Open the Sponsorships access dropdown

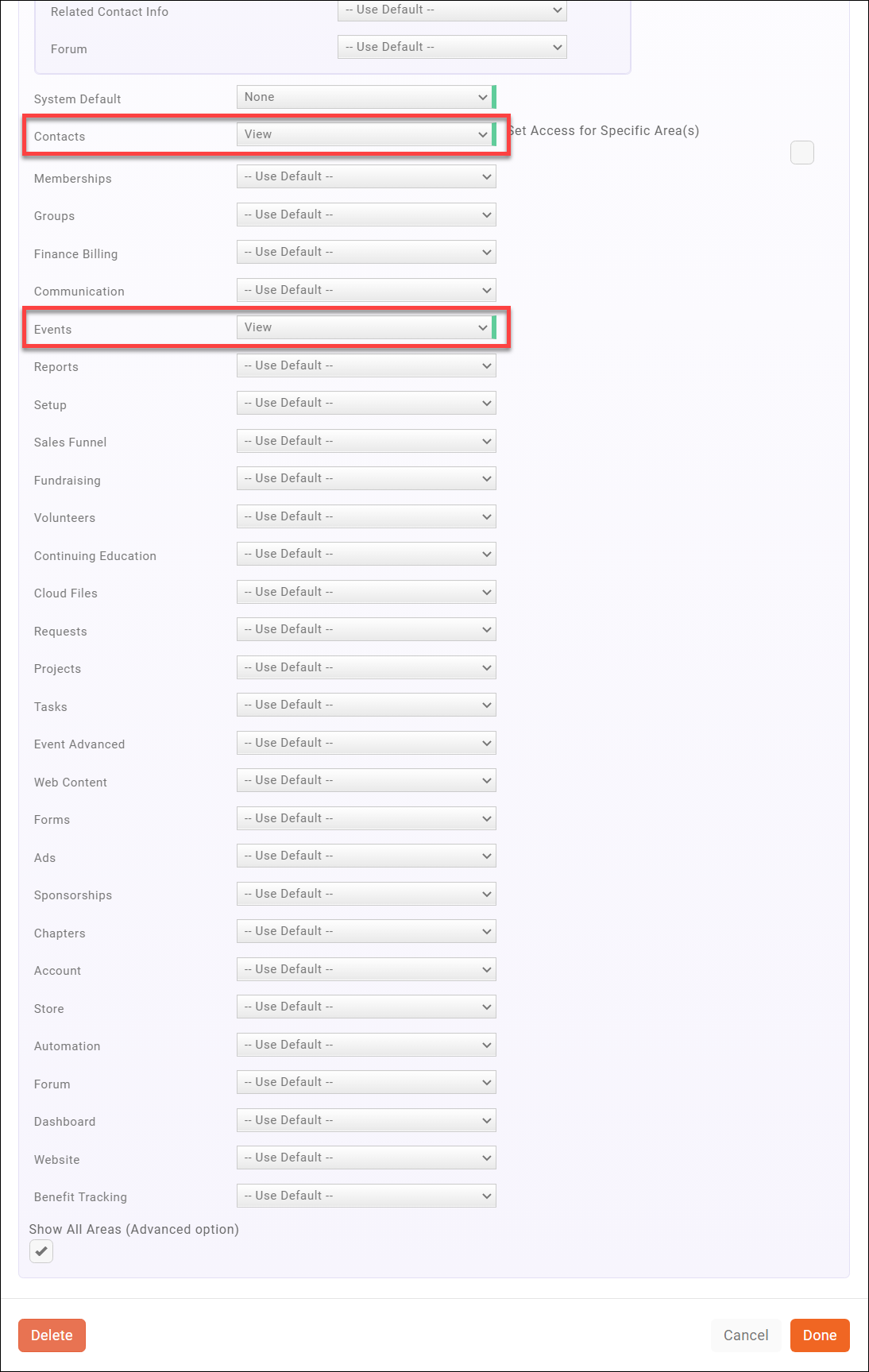tap(366, 894)
